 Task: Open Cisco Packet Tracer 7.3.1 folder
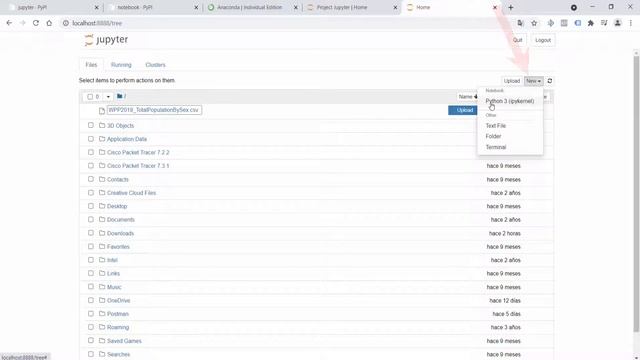click(138, 166)
